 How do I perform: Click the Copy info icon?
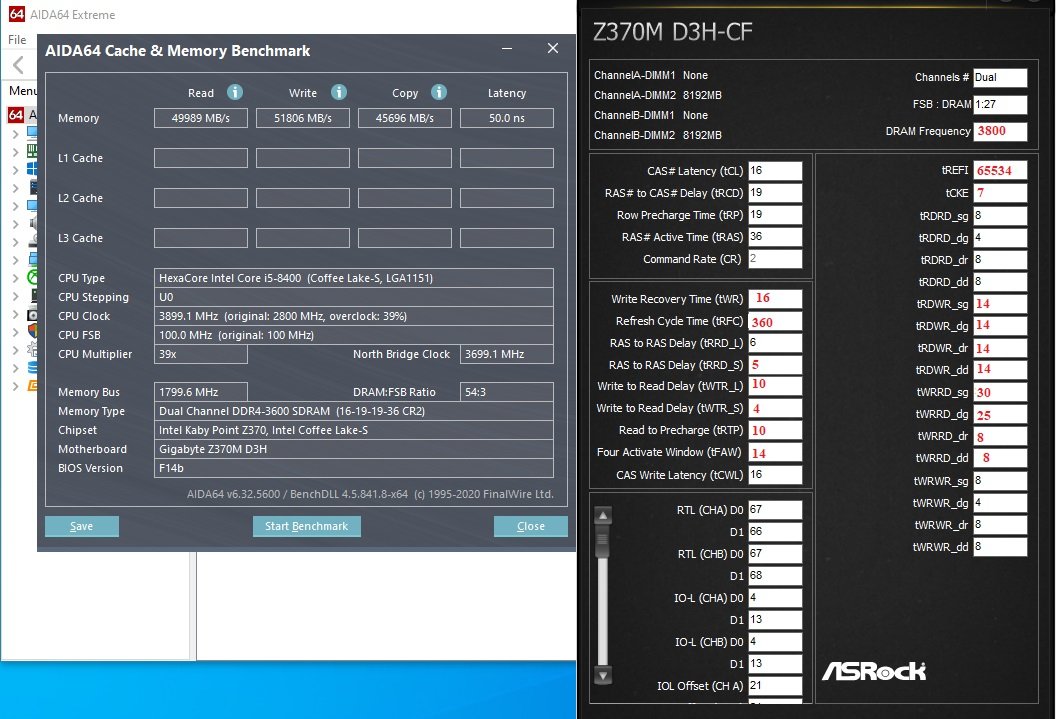click(438, 92)
